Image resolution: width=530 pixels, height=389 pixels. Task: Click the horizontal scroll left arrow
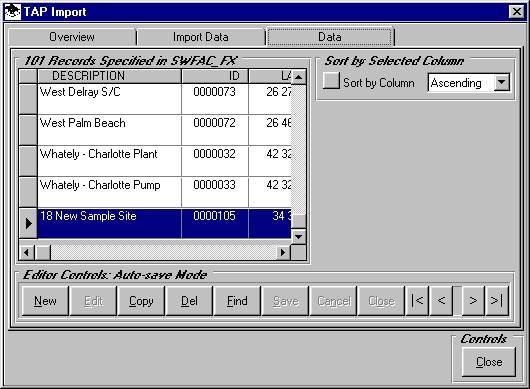pyautogui.click(x=27, y=252)
